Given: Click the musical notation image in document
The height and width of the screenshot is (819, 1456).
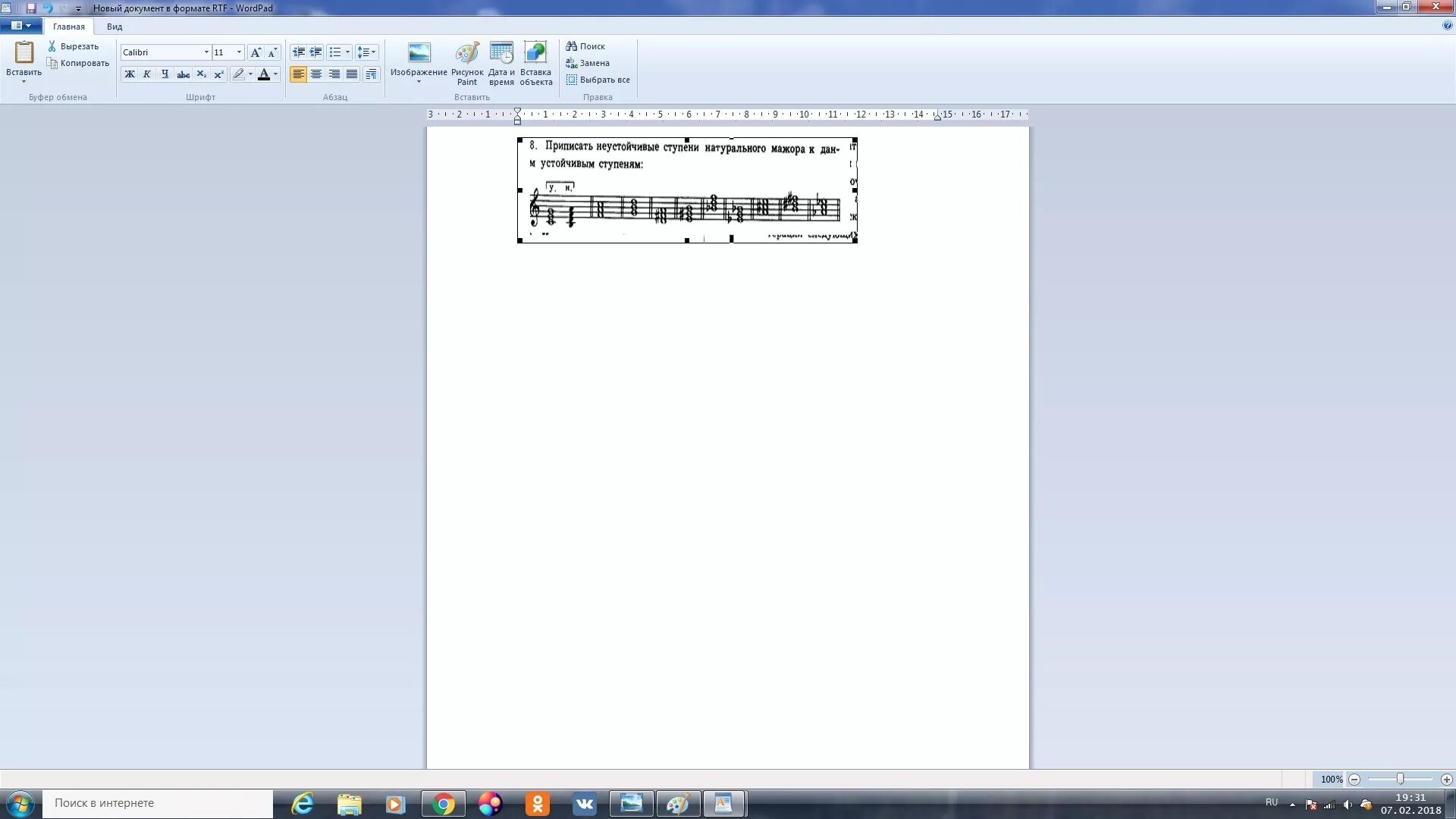Looking at the screenshot, I should (x=688, y=190).
